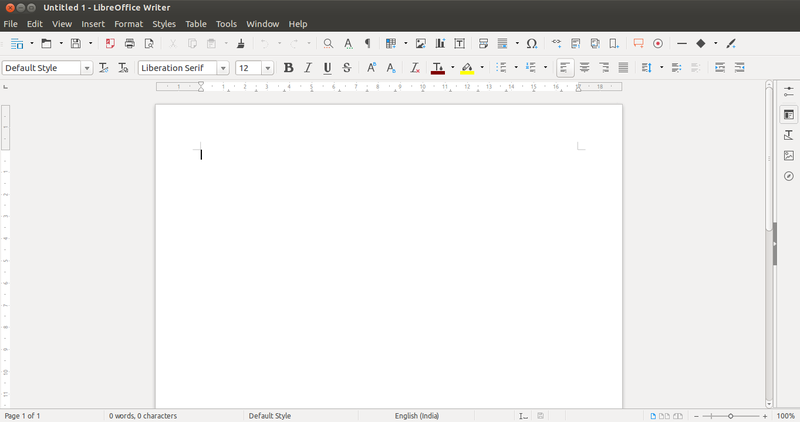Open font color dropdown arrow

click(x=453, y=68)
